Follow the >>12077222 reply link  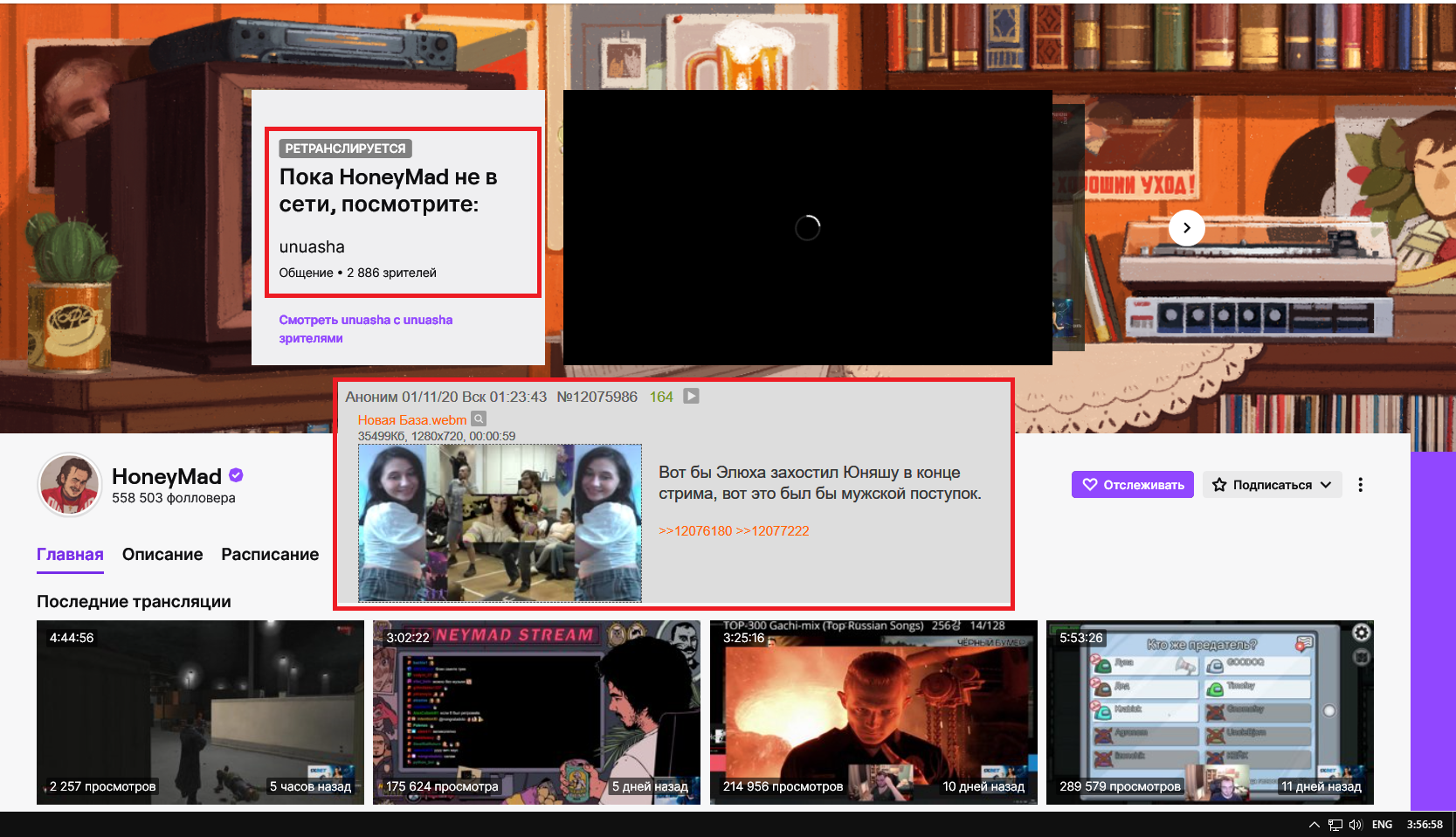(772, 530)
